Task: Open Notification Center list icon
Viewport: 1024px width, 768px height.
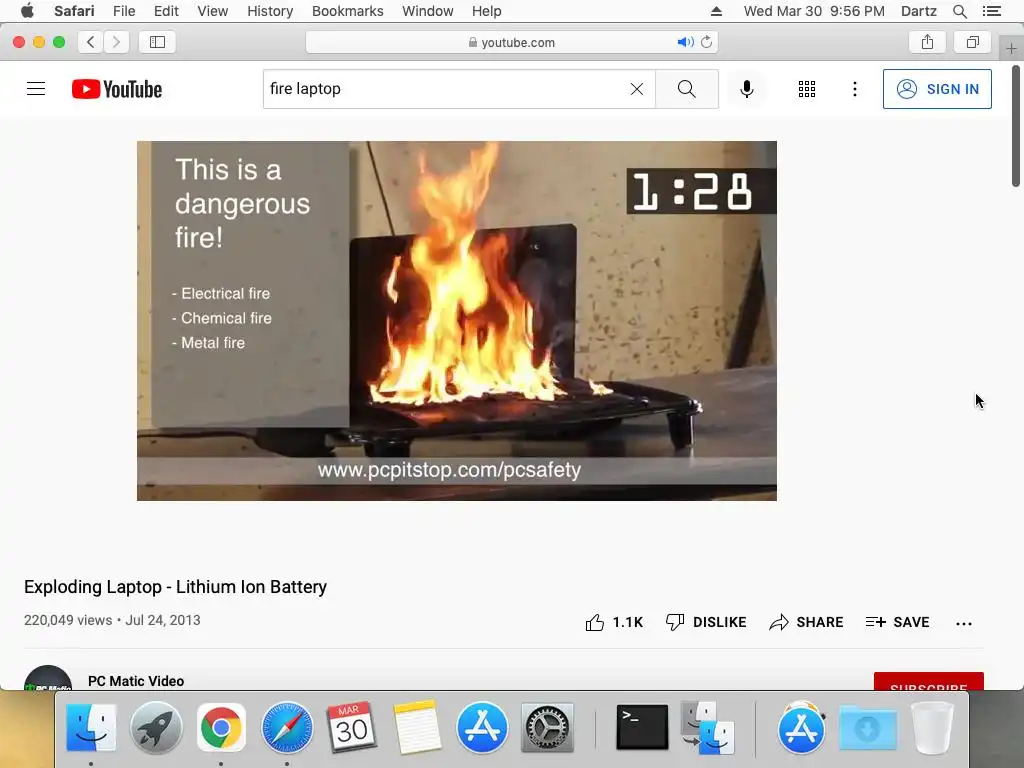Action: click(x=991, y=11)
